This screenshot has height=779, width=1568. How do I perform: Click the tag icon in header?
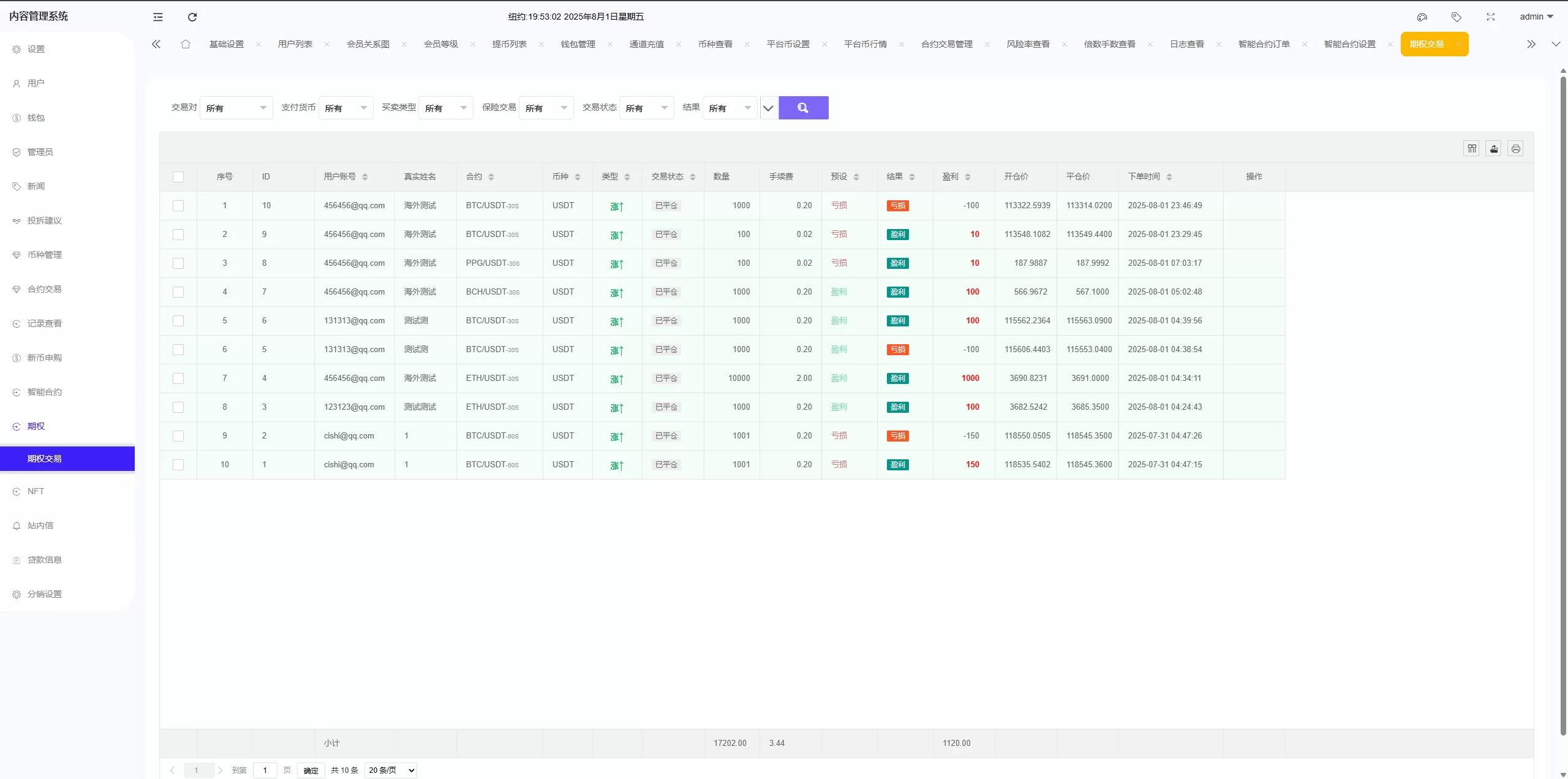point(1457,17)
